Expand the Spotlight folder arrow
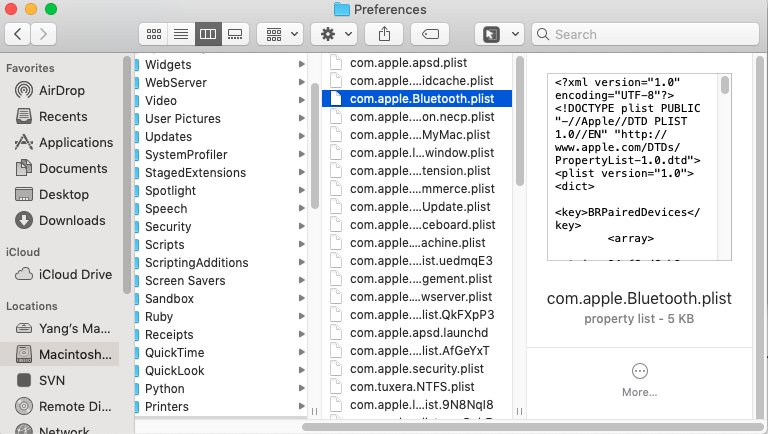Viewport: 768px width, 434px height. (302, 191)
